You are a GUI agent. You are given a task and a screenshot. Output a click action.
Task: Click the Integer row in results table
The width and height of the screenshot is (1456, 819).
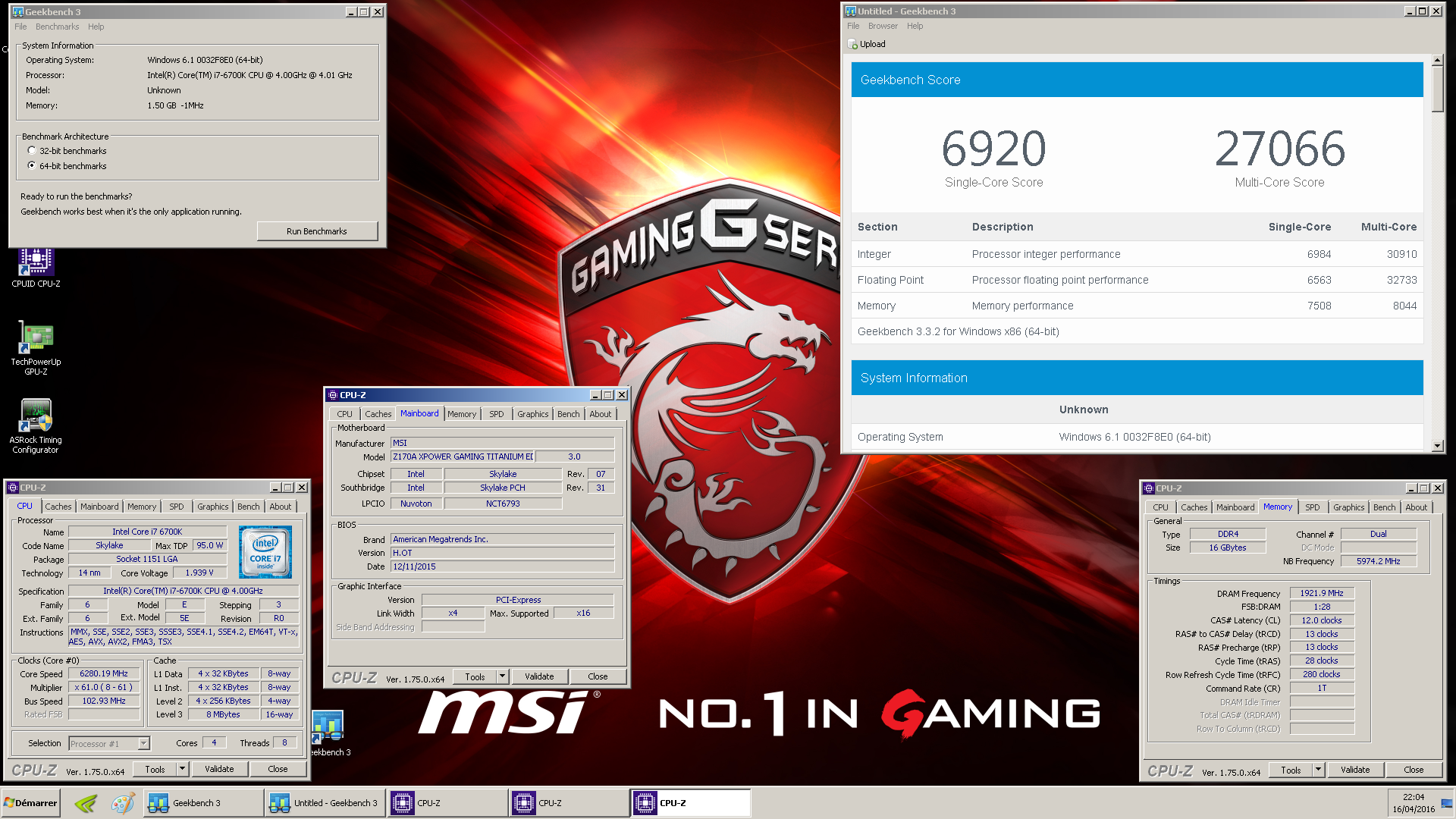[1137, 254]
